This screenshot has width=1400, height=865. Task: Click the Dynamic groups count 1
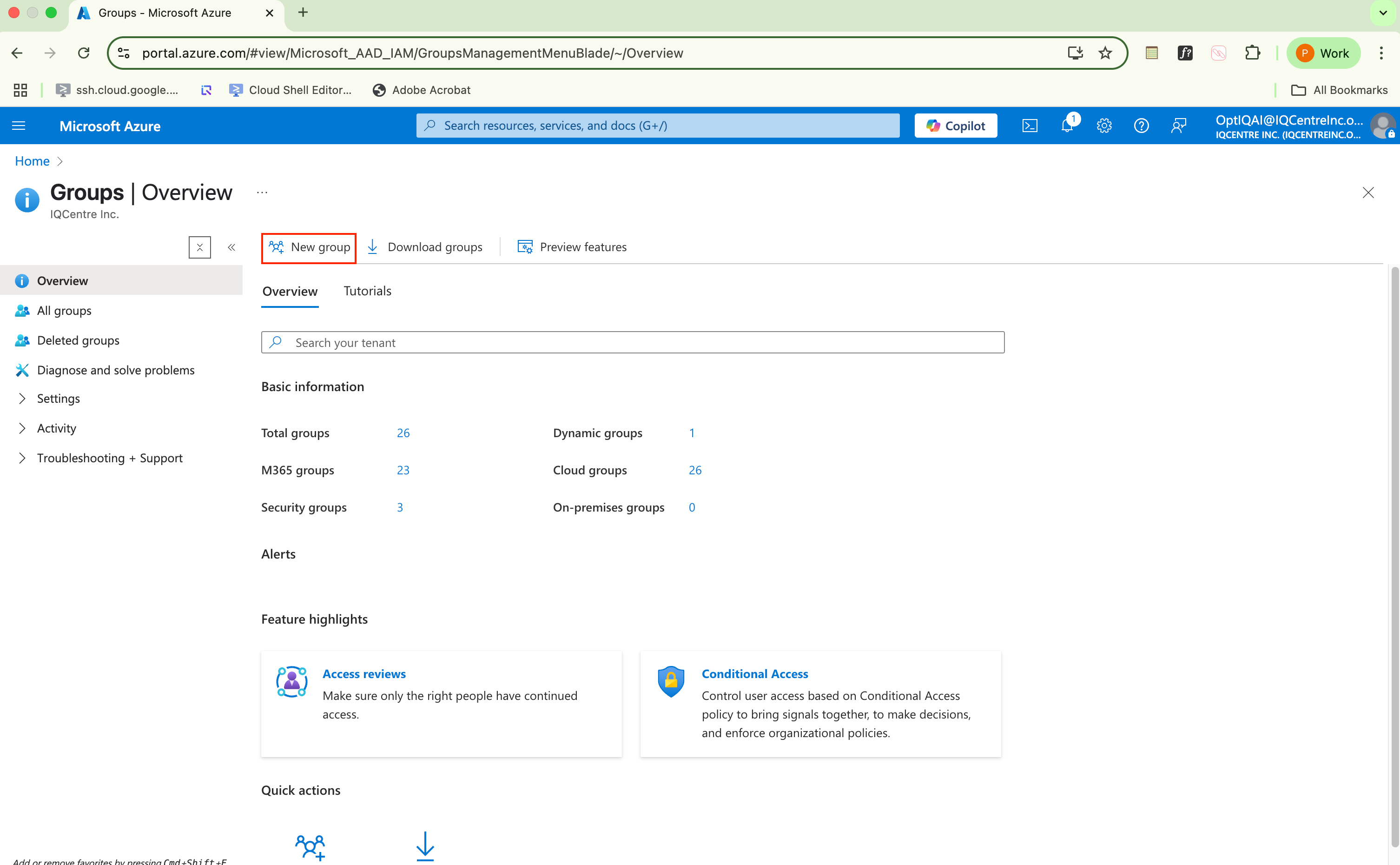pos(692,433)
